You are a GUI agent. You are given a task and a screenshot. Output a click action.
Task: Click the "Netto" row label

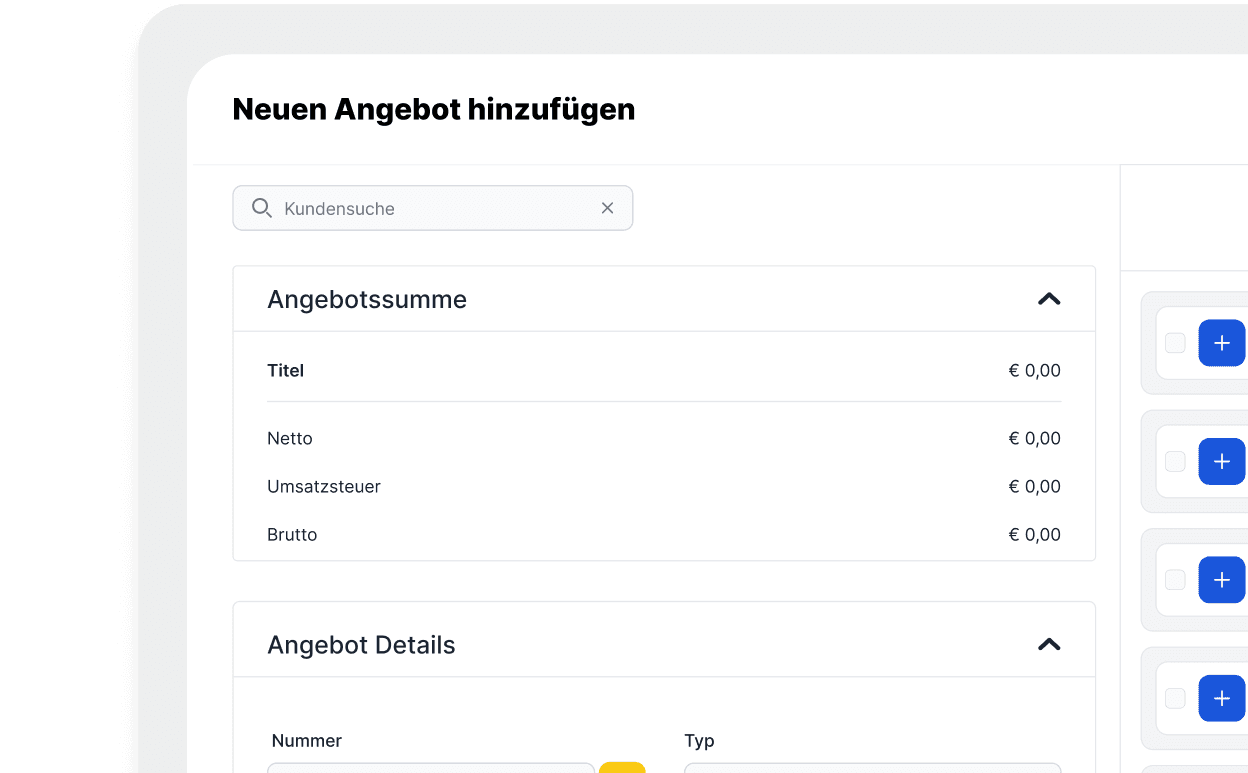(x=290, y=438)
